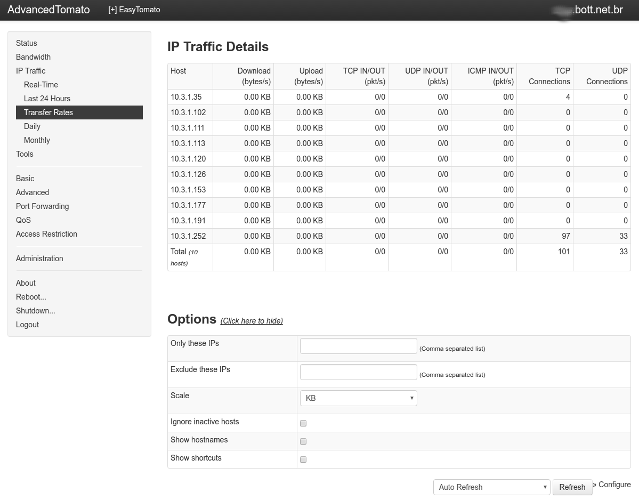Screen dimensions: 639x500
Task: Type in the Only these IPs field
Action: 358,346
